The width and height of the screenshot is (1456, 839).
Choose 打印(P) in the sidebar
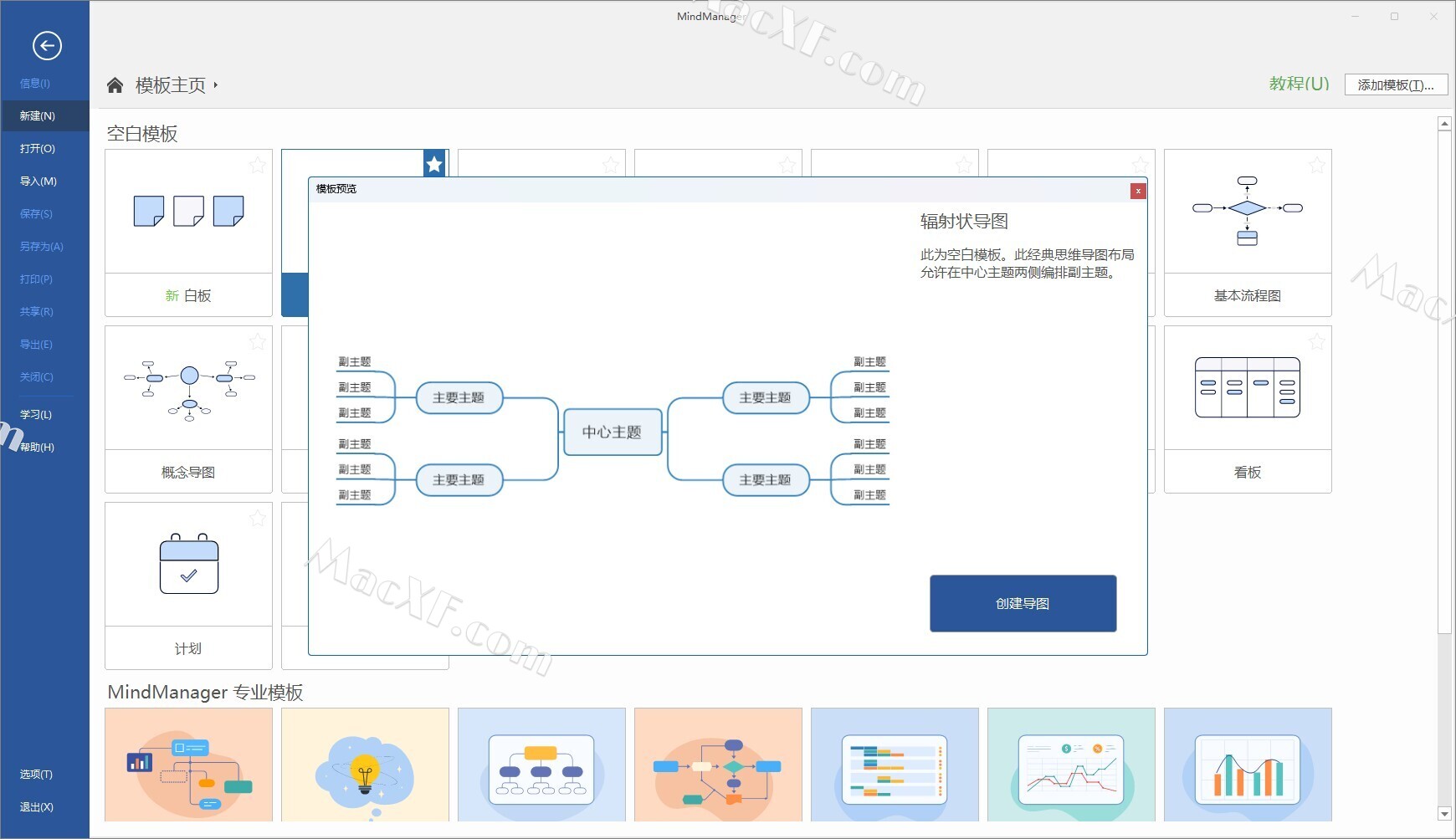point(36,279)
